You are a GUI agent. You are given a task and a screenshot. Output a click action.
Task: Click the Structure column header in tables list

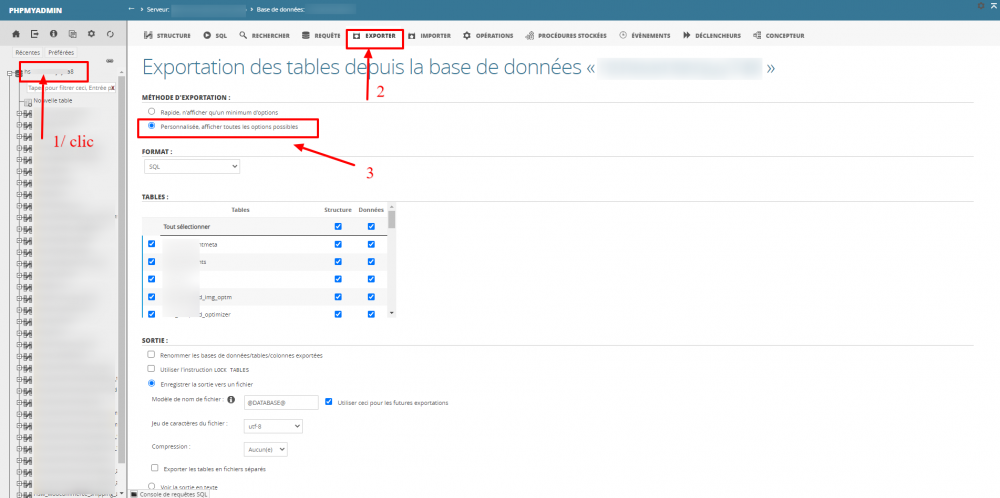[x=338, y=210]
